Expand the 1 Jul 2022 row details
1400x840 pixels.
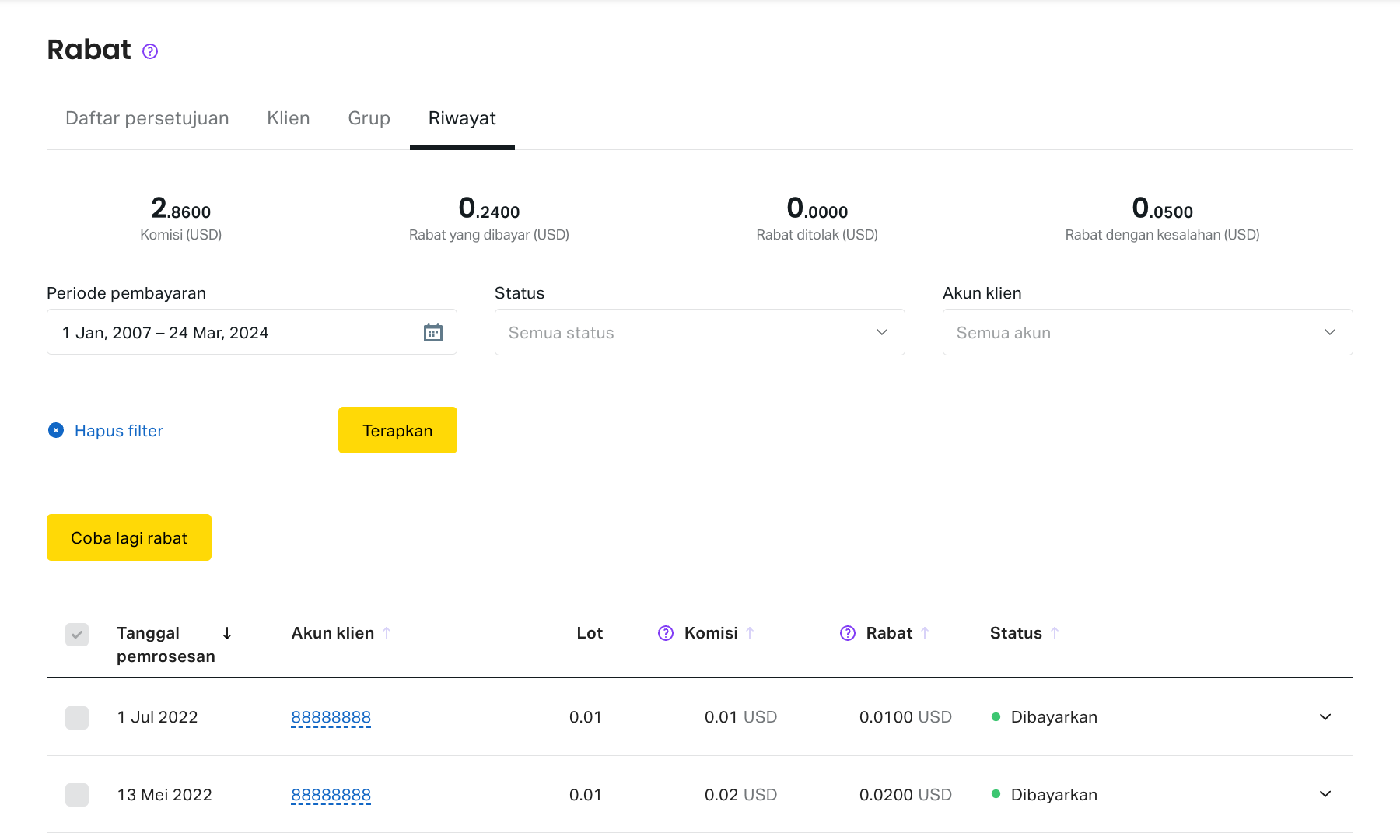[x=1325, y=717]
